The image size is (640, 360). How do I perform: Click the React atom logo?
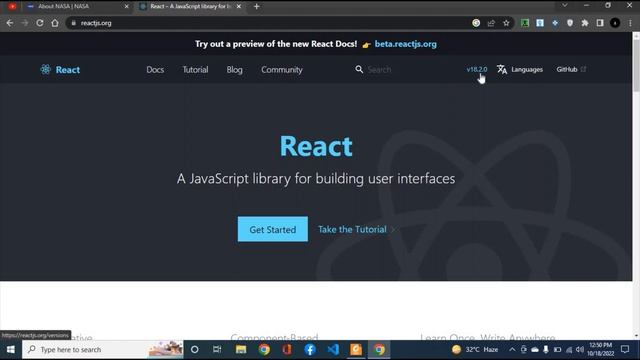click(x=45, y=69)
